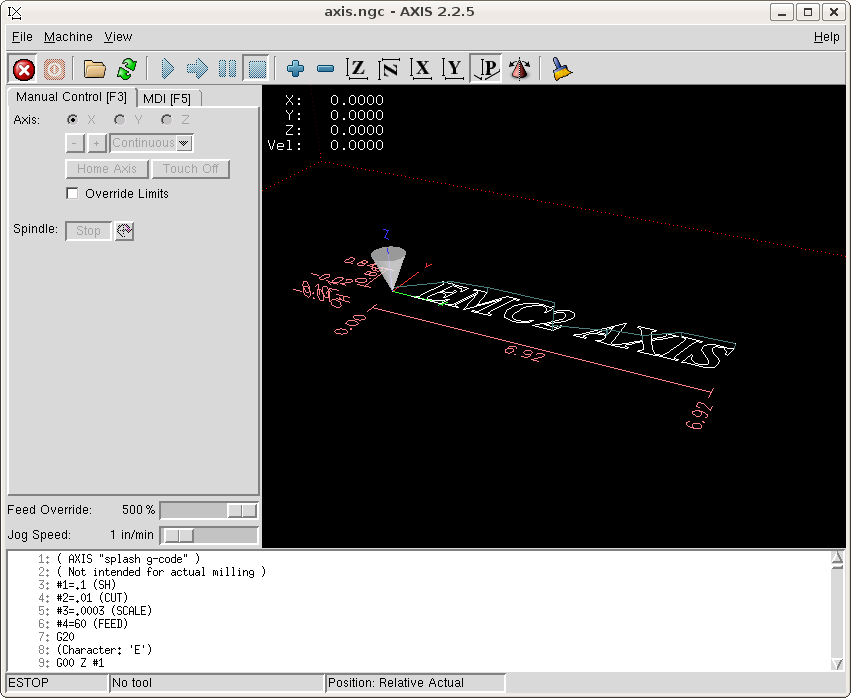This screenshot has width=851, height=698.
Task: Select the Y axis radio button
Action: 119,120
